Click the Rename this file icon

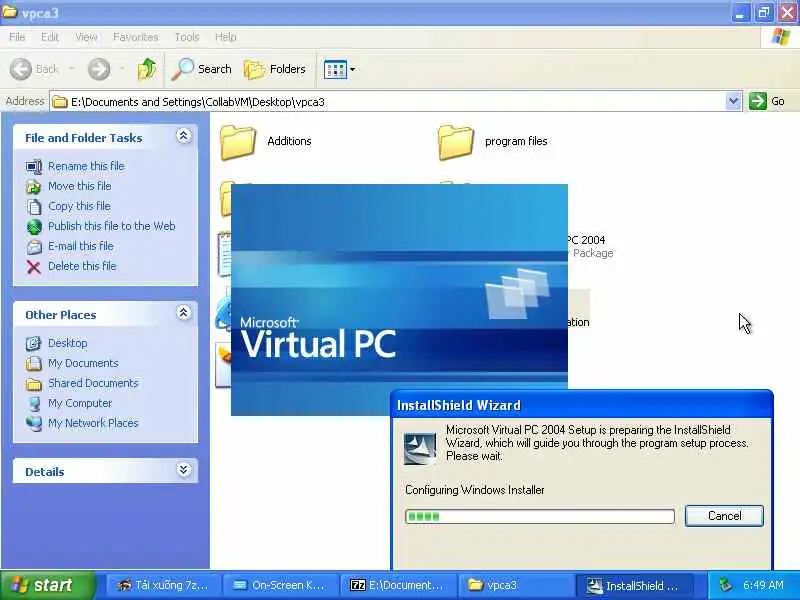click(34, 166)
